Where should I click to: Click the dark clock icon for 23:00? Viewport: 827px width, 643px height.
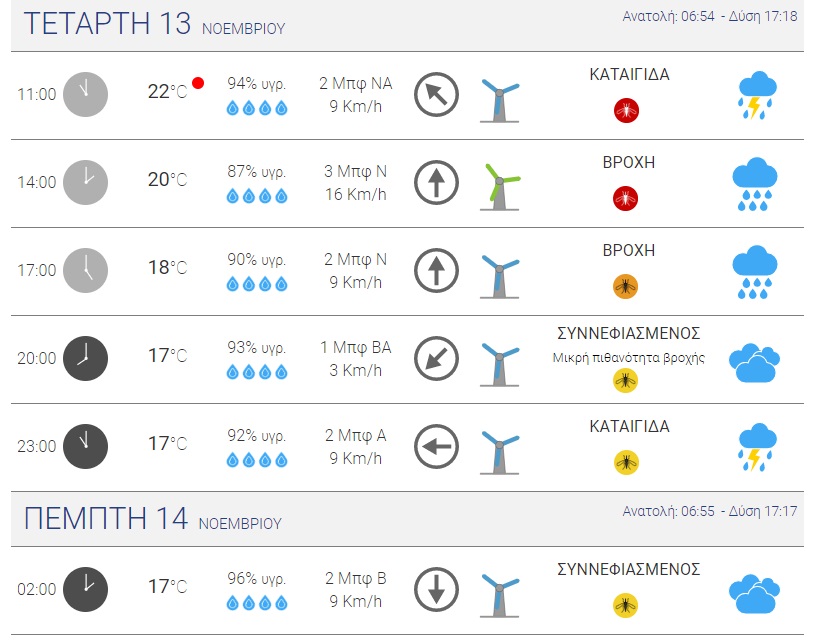[x=85, y=445]
